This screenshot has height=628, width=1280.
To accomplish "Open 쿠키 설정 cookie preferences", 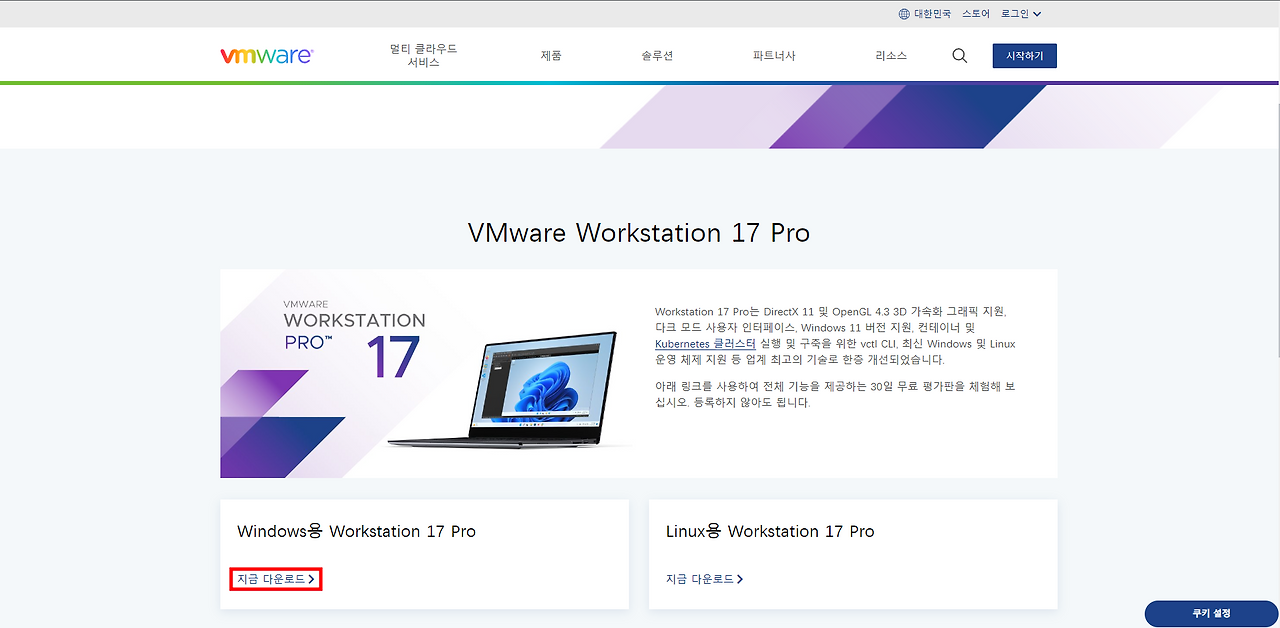I will point(1211,613).
